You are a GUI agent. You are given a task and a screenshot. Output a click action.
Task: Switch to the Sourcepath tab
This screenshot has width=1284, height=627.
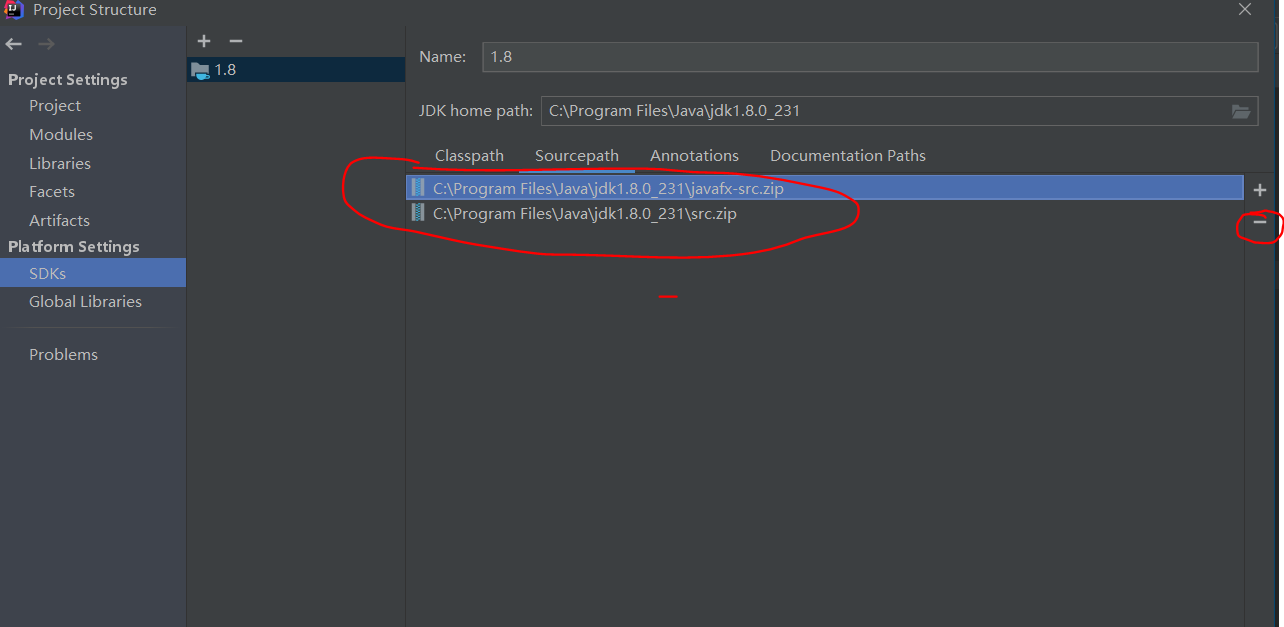tap(577, 156)
